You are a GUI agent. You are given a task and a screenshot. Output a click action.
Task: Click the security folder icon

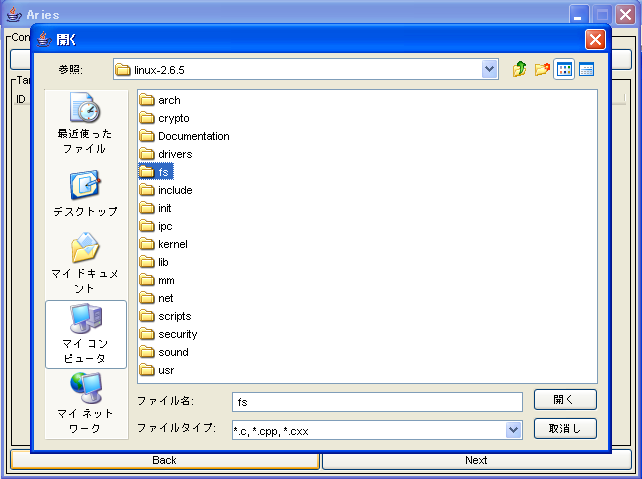point(147,334)
